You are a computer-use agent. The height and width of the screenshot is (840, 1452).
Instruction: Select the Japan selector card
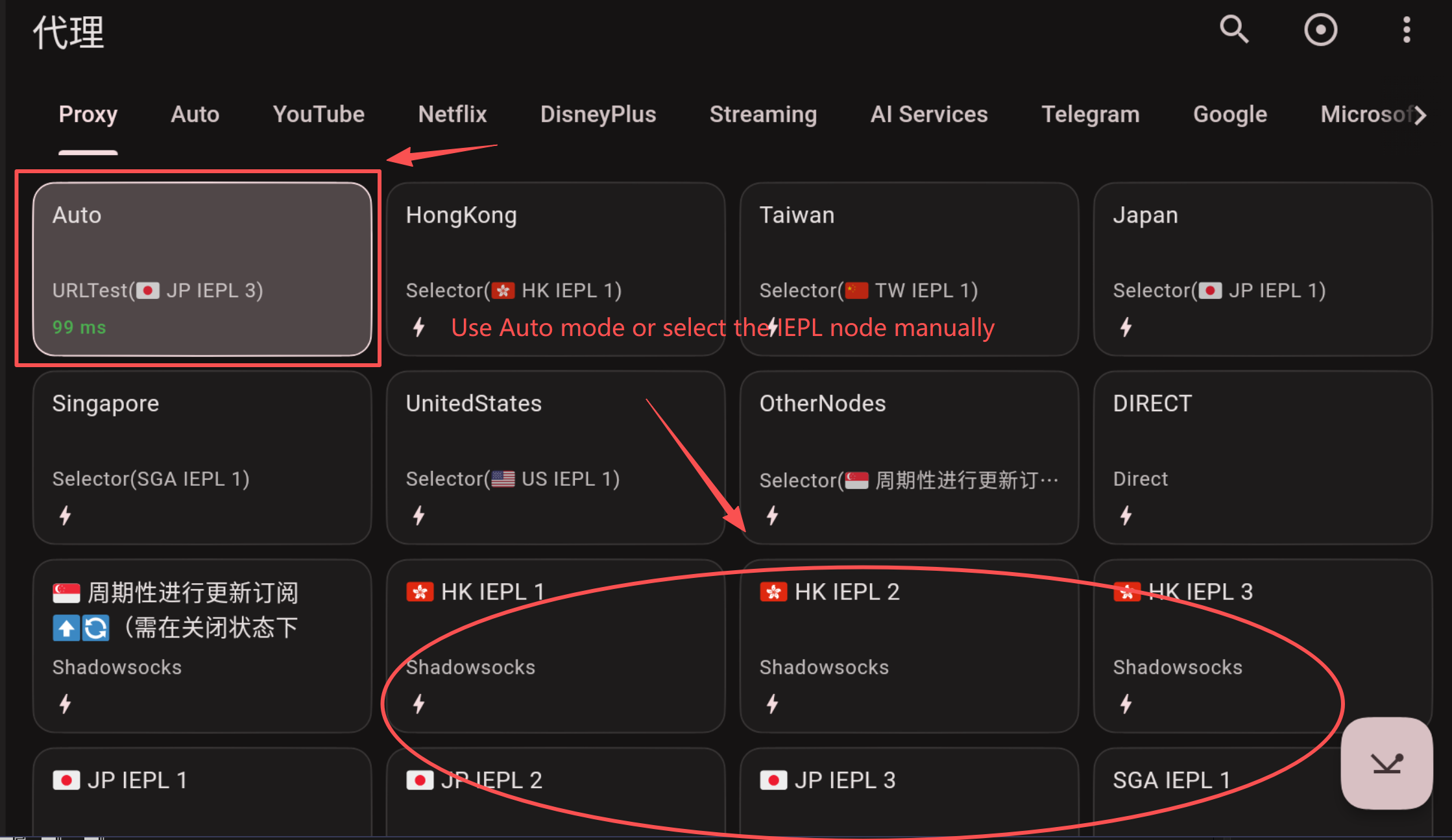pyautogui.click(x=1263, y=269)
